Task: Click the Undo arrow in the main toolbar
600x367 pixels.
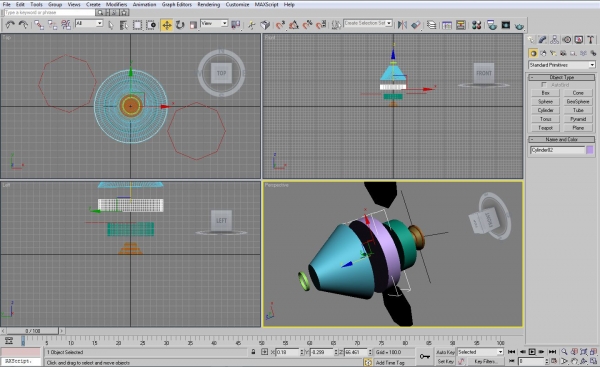Action: click(10, 25)
